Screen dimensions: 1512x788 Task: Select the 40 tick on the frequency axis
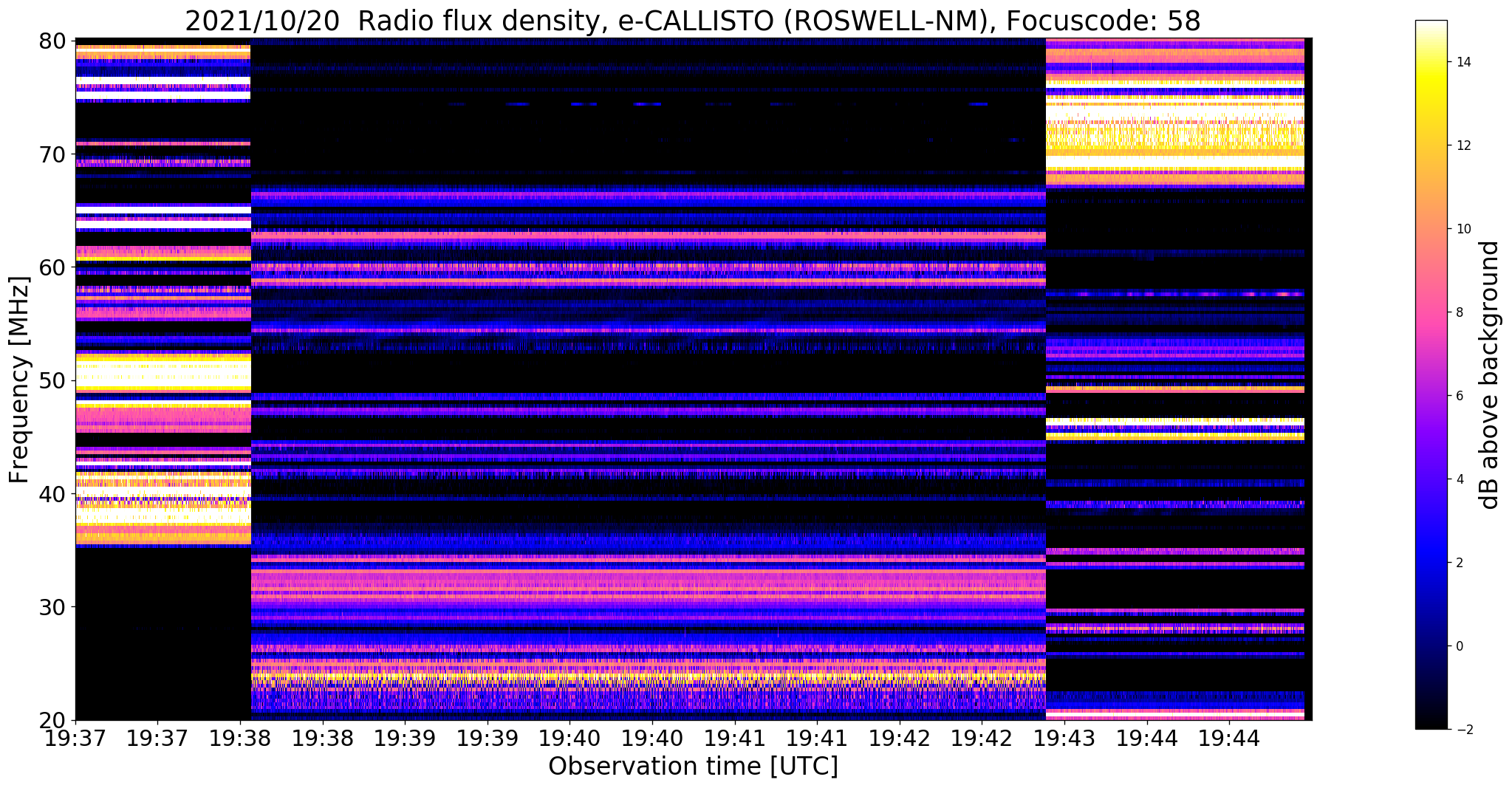tap(52, 493)
